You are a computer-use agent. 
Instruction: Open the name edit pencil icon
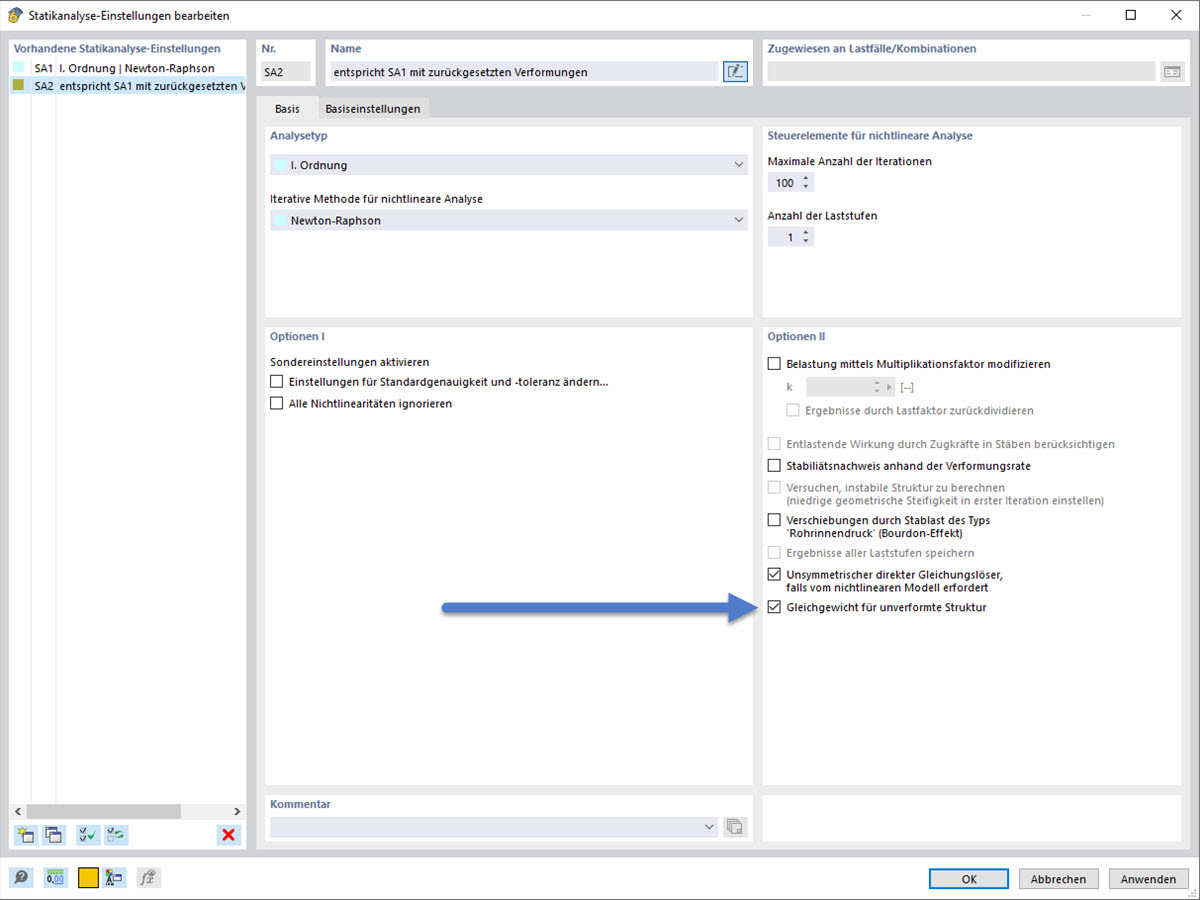pos(735,71)
